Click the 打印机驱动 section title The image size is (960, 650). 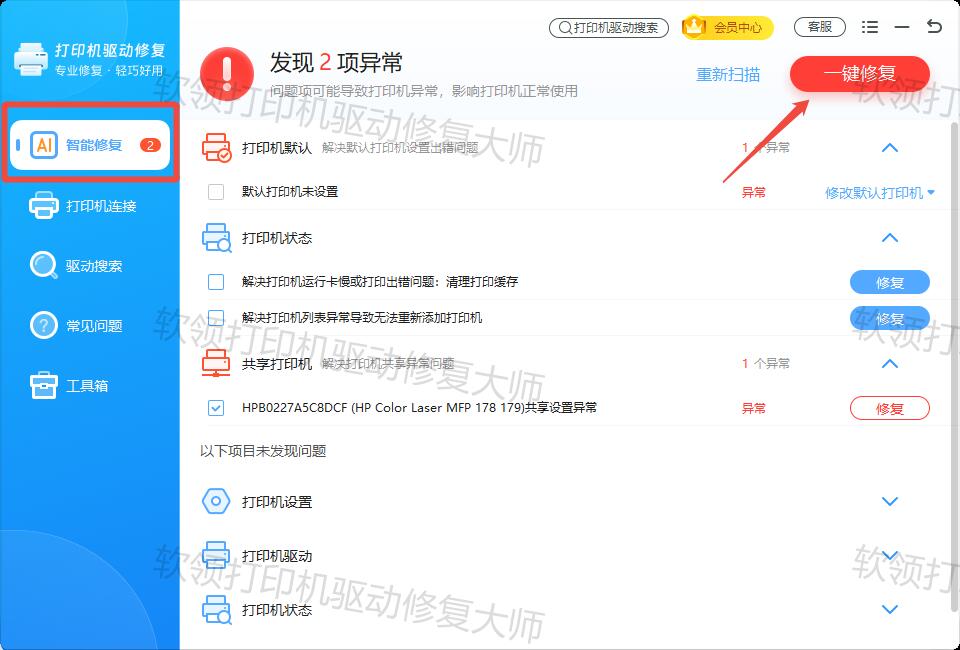[x=277, y=556]
